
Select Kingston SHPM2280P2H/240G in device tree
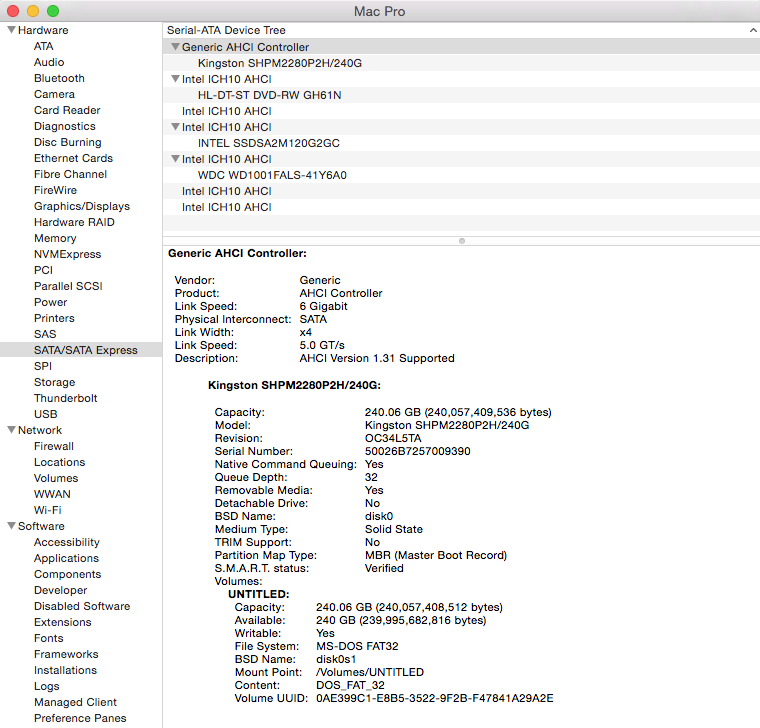tap(461, 63)
